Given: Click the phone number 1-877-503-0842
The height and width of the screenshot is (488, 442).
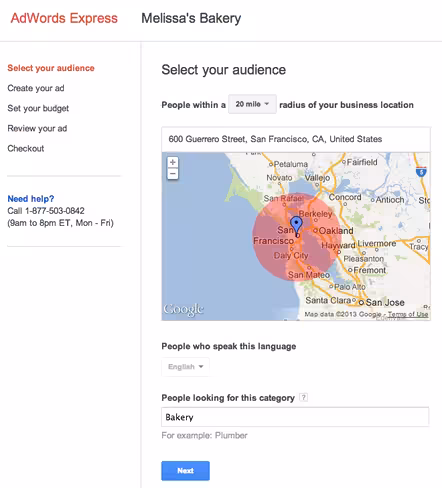Looking at the screenshot, I should click(x=55, y=211).
